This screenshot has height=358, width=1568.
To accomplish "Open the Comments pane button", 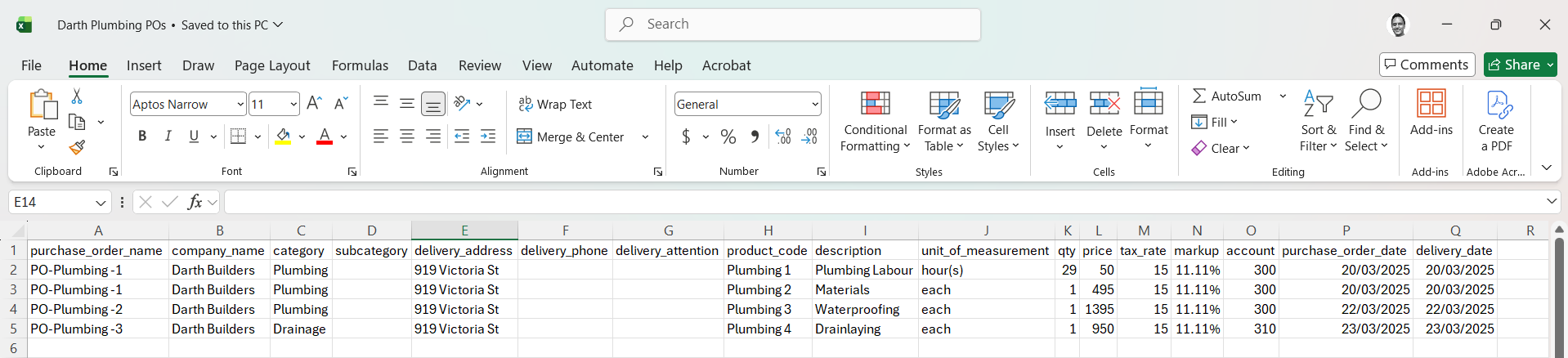I will pyautogui.click(x=1427, y=65).
